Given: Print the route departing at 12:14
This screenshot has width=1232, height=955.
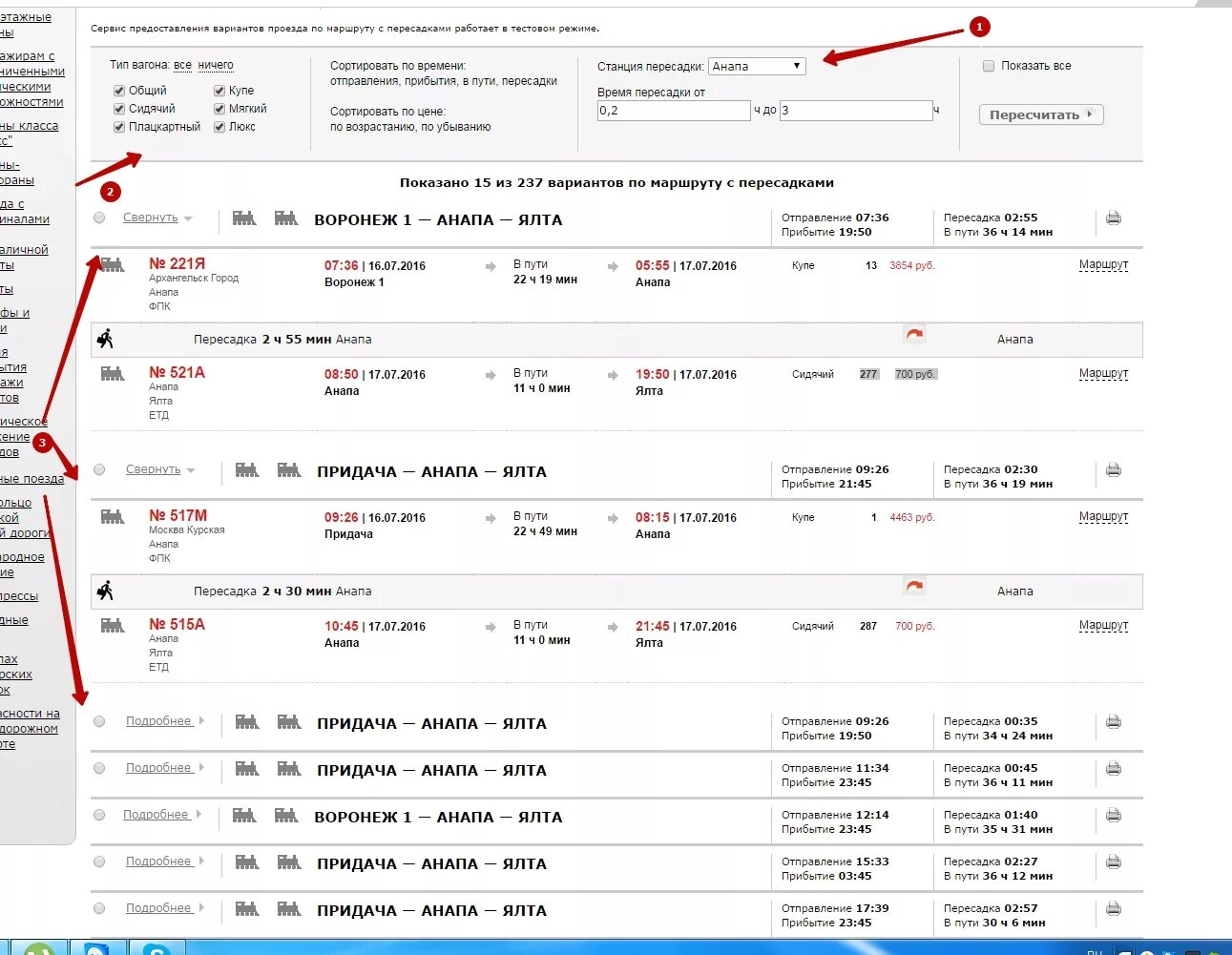Looking at the screenshot, I should pos(1113,816).
